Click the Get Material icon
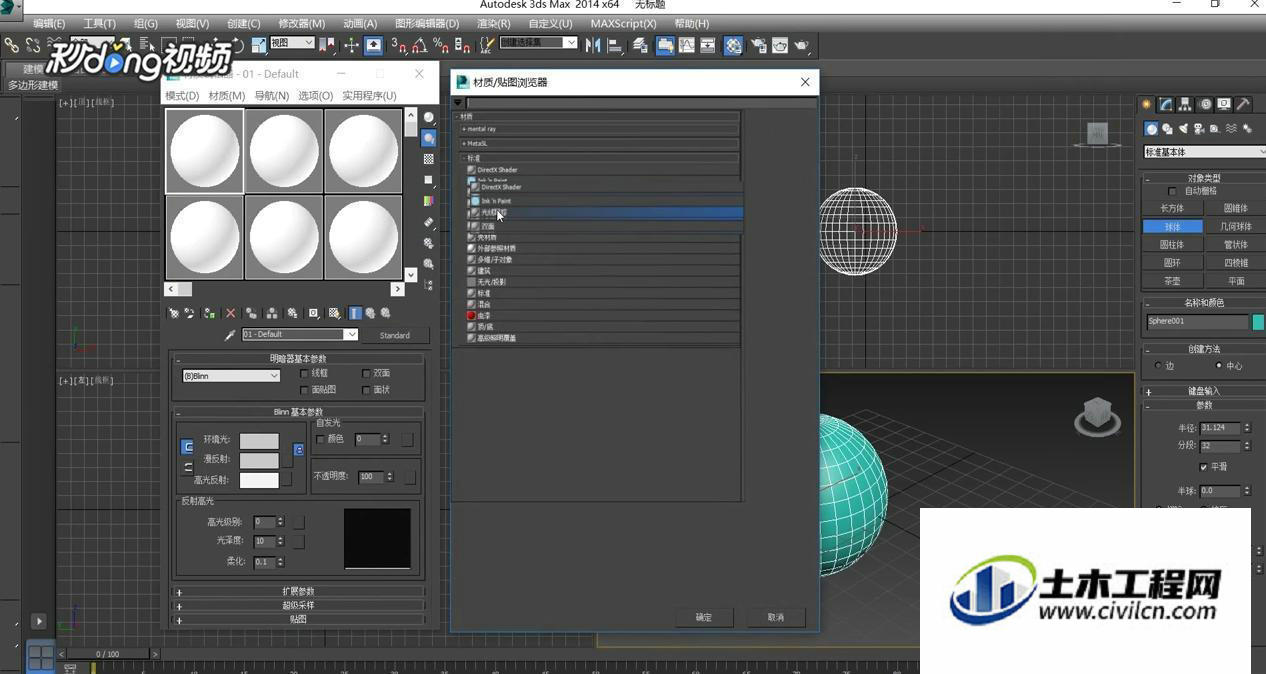 point(173,313)
